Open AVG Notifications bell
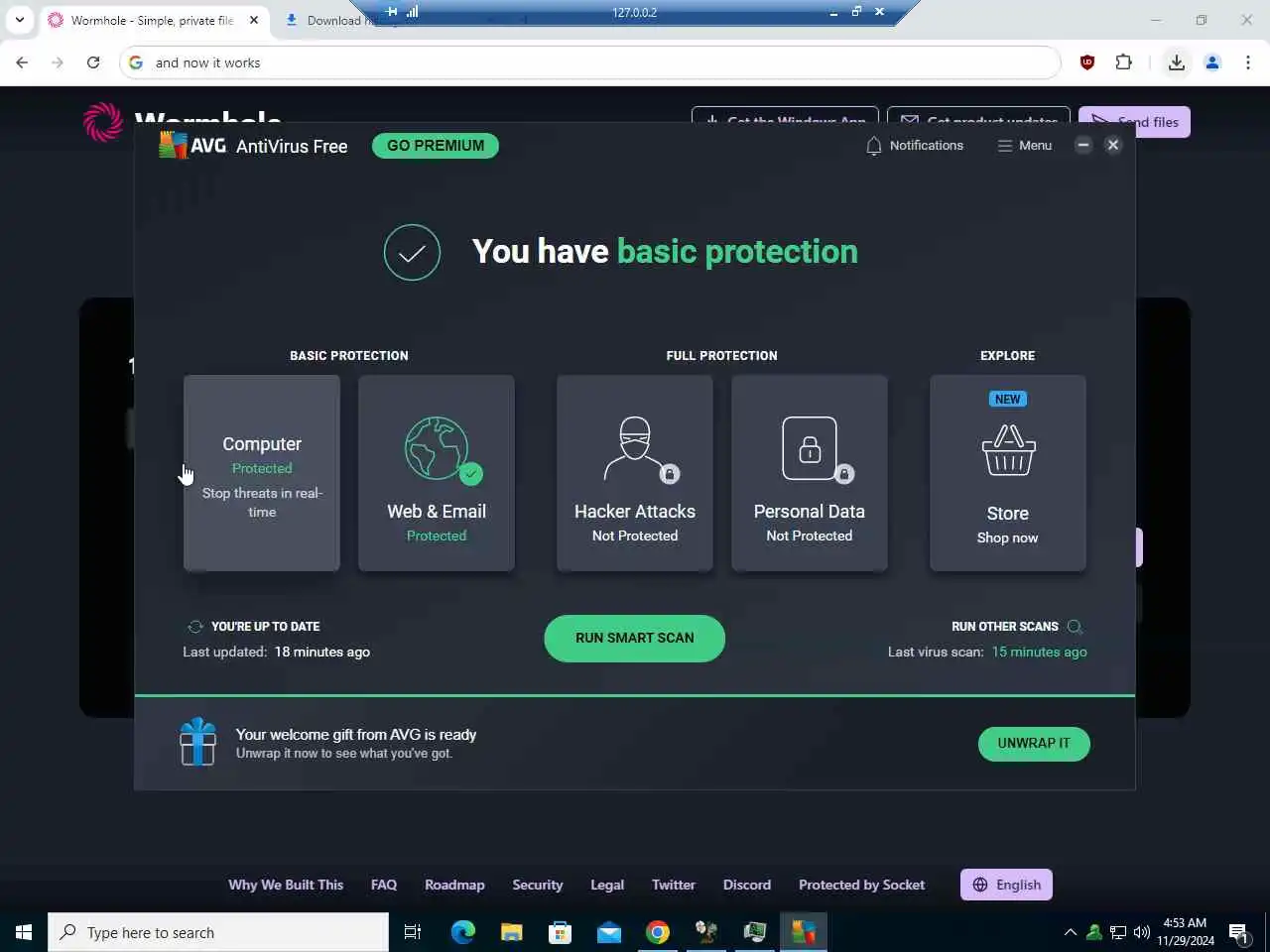The width and height of the screenshot is (1270, 952). coord(914,146)
